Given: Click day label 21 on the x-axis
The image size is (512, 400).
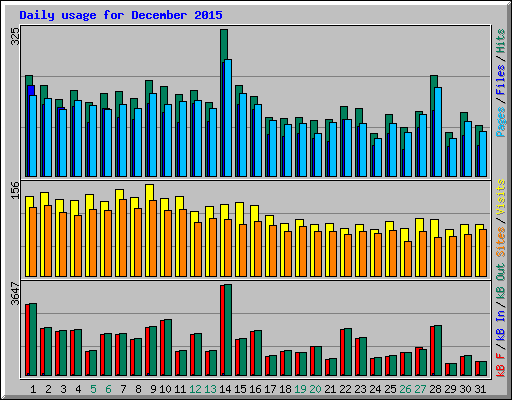Looking at the screenshot, I should pyautogui.click(x=330, y=389).
